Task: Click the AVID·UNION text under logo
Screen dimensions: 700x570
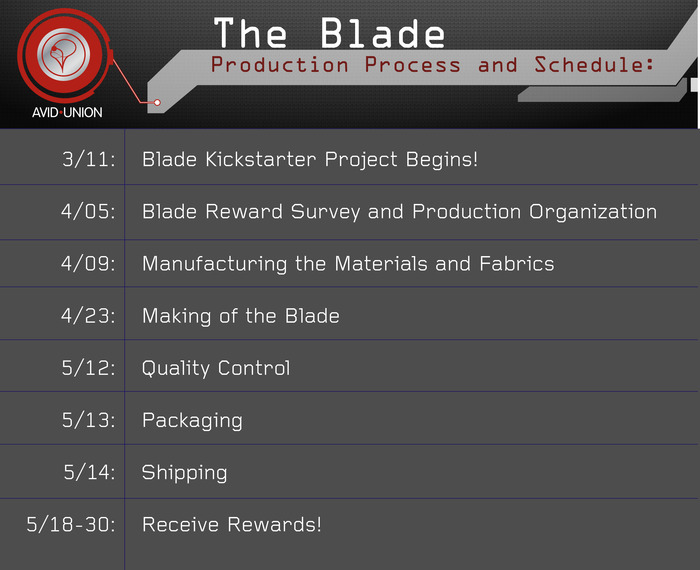Action: [67, 112]
